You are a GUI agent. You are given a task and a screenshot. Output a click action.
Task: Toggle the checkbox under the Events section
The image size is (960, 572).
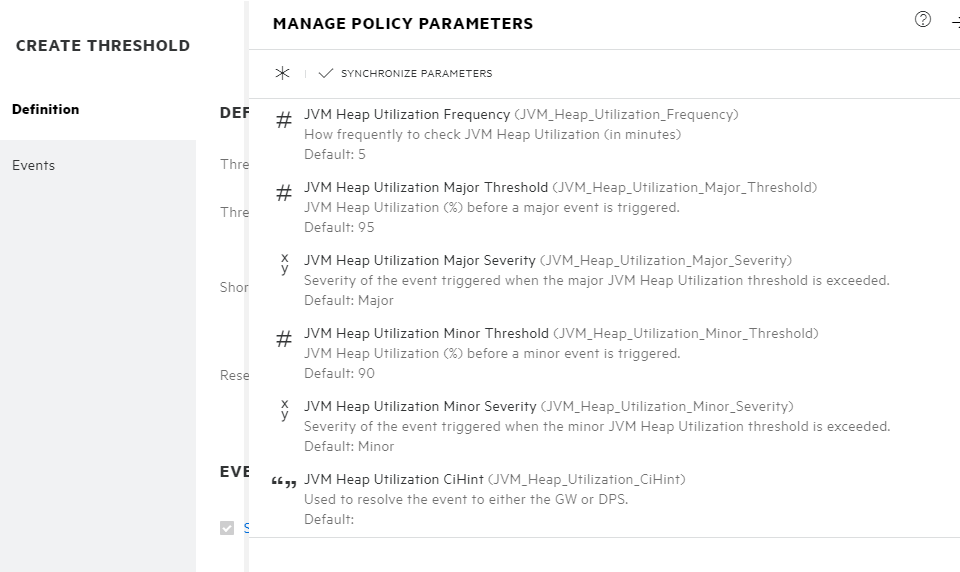pyautogui.click(x=227, y=527)
